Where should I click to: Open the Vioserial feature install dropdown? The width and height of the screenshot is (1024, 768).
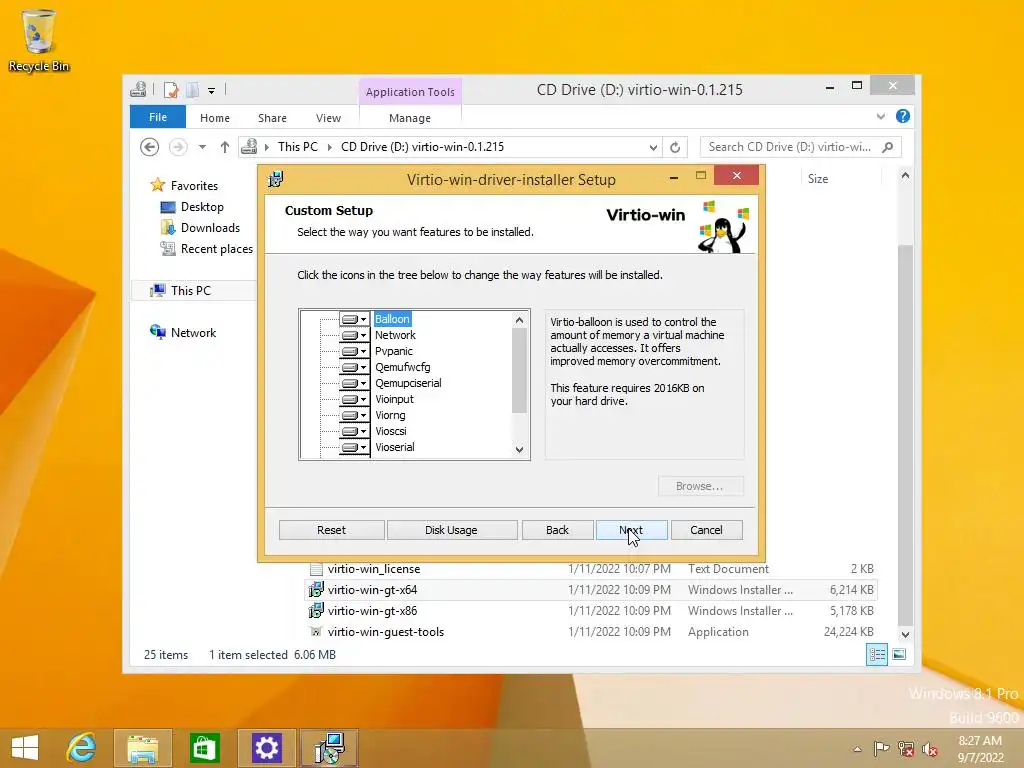click(x=354, y=447)
